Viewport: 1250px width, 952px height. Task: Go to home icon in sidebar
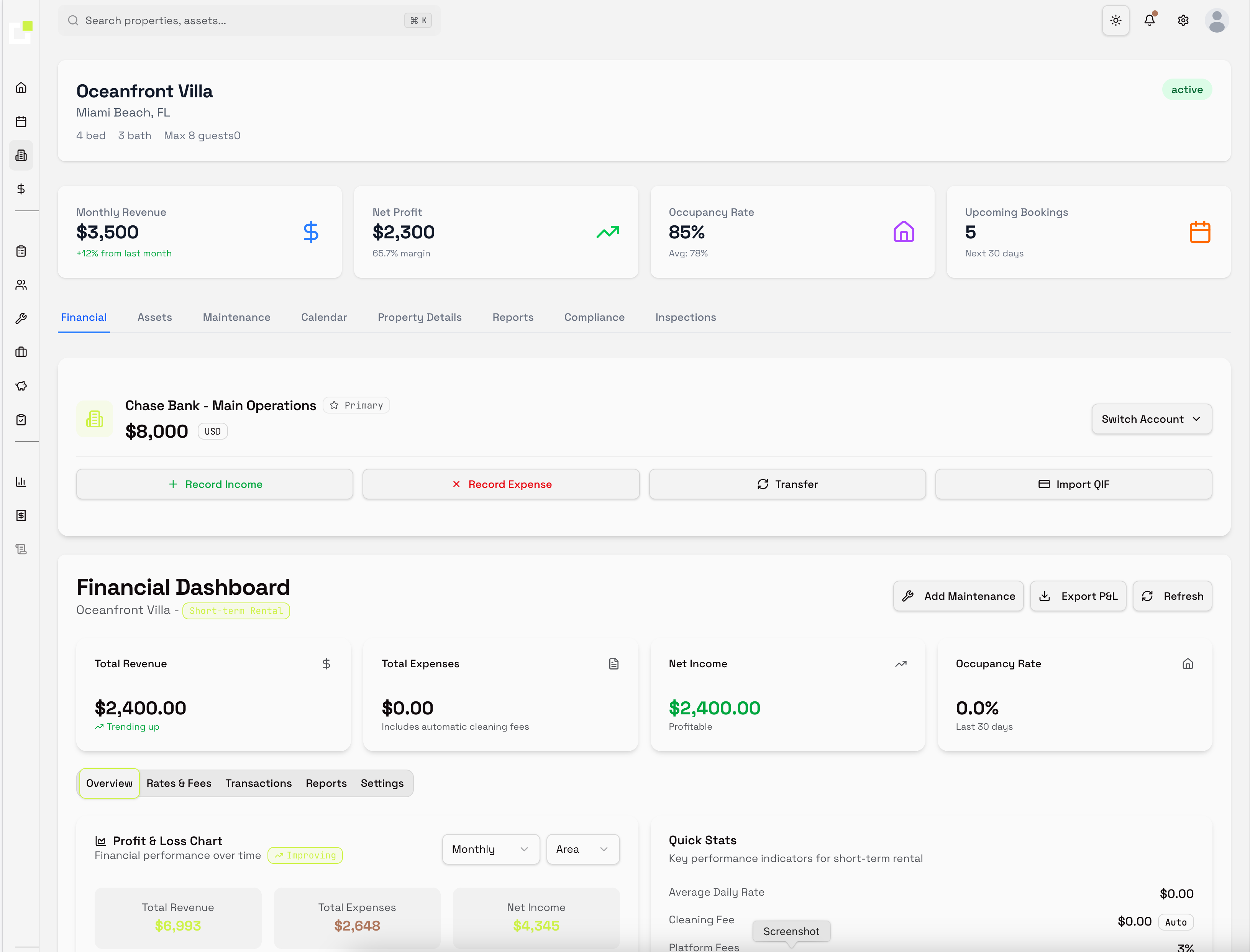coord(21,88)
